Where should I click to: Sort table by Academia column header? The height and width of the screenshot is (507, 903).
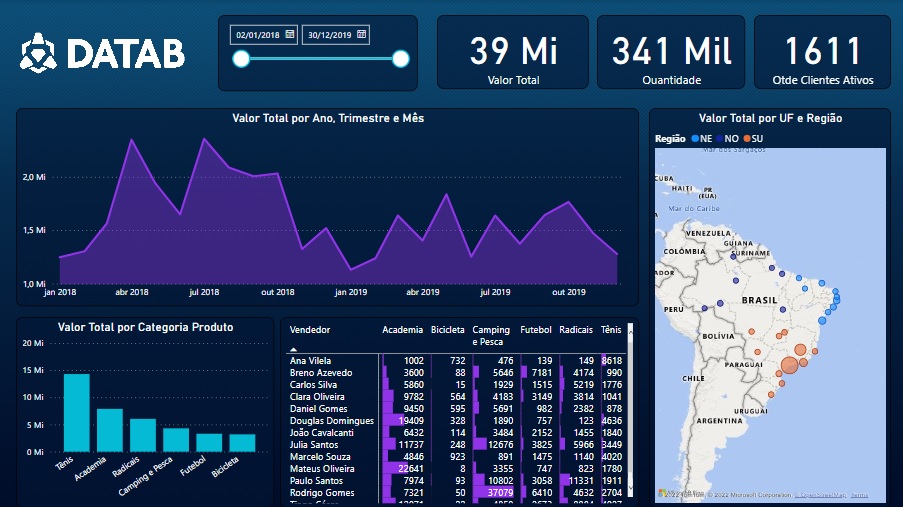point(402,329)
